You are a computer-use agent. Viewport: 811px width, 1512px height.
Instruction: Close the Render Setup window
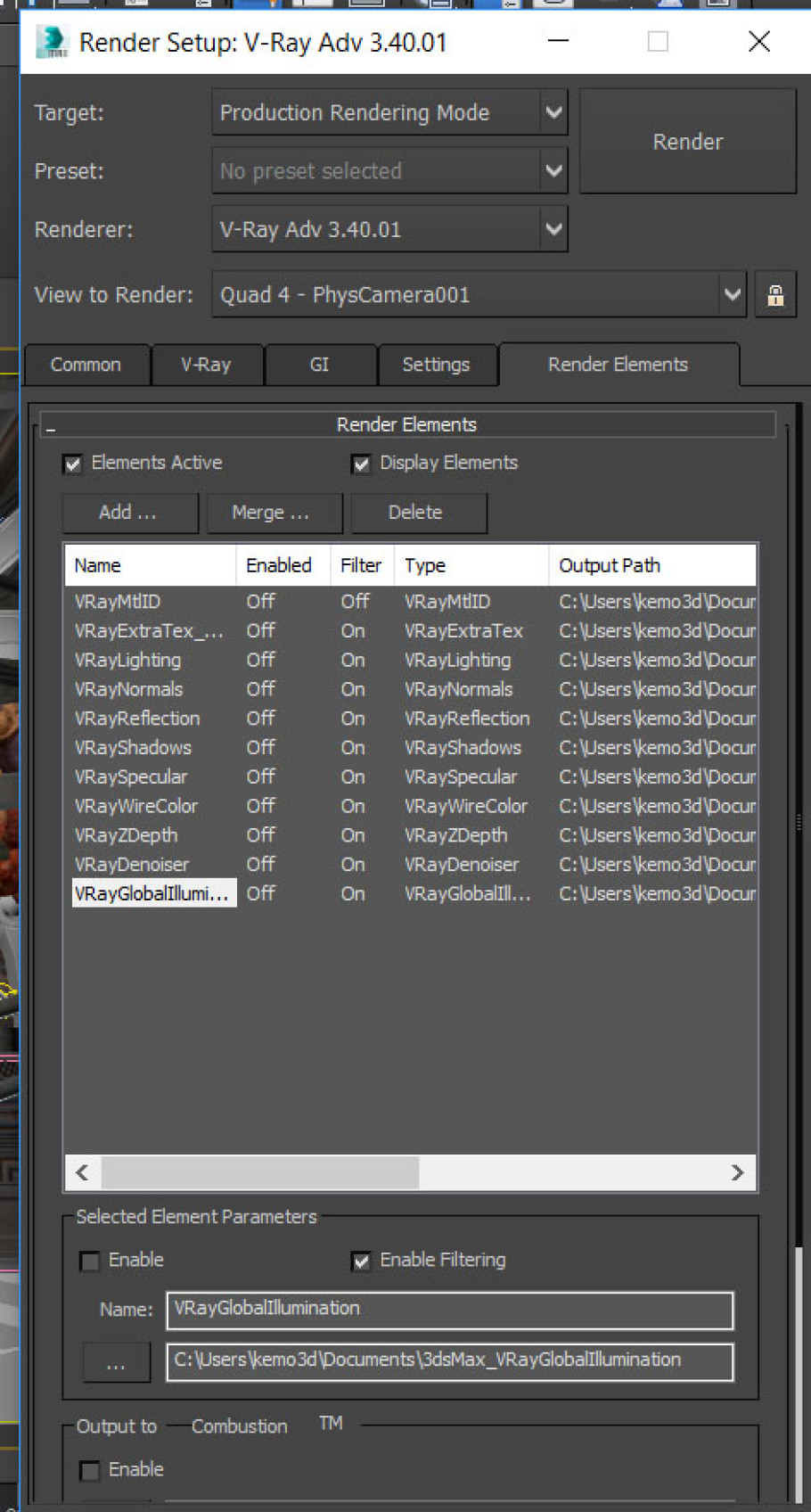(759, 41)
